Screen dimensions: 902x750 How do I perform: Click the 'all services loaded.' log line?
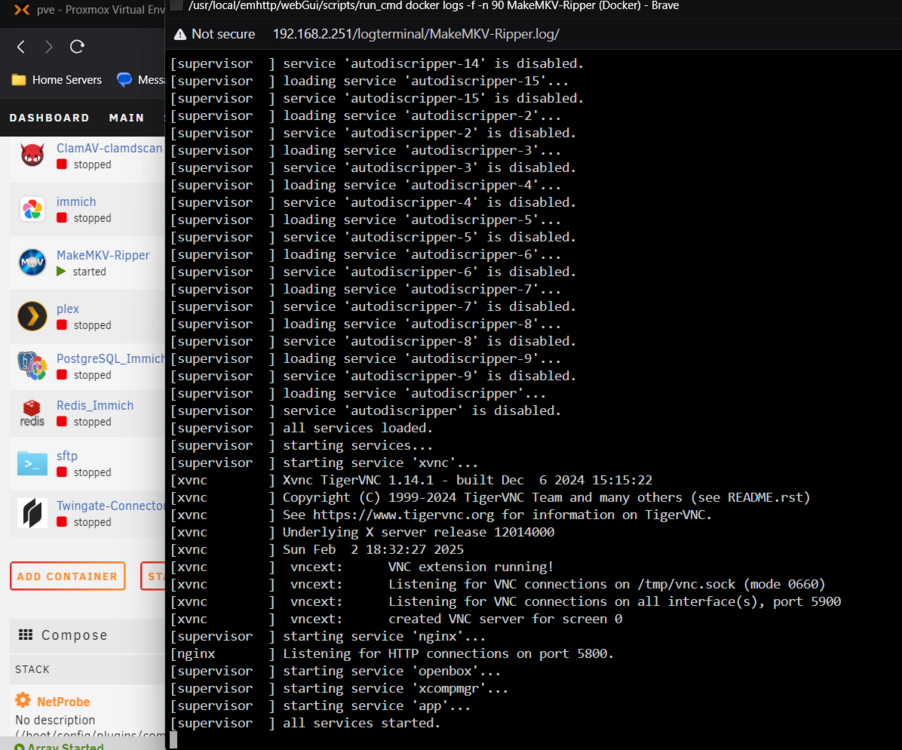coord(357,428)
